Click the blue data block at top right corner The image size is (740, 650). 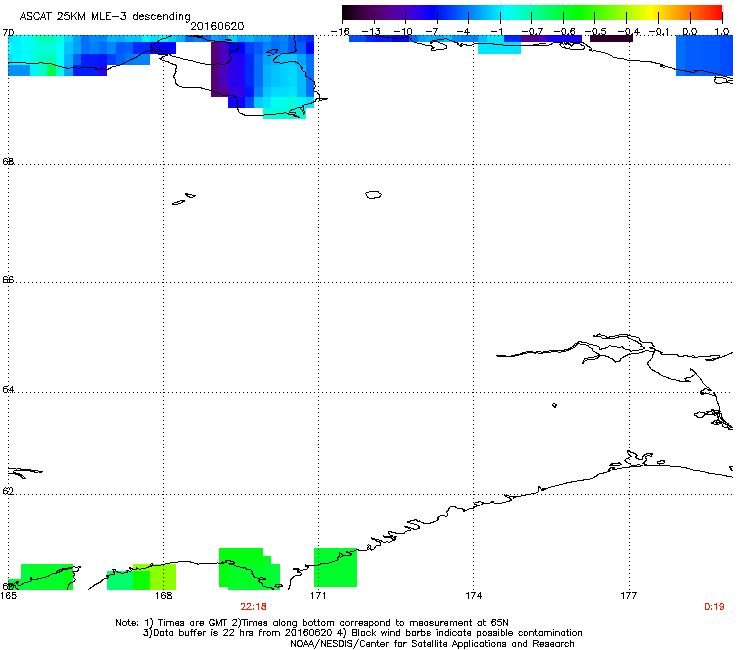[704, 55]
